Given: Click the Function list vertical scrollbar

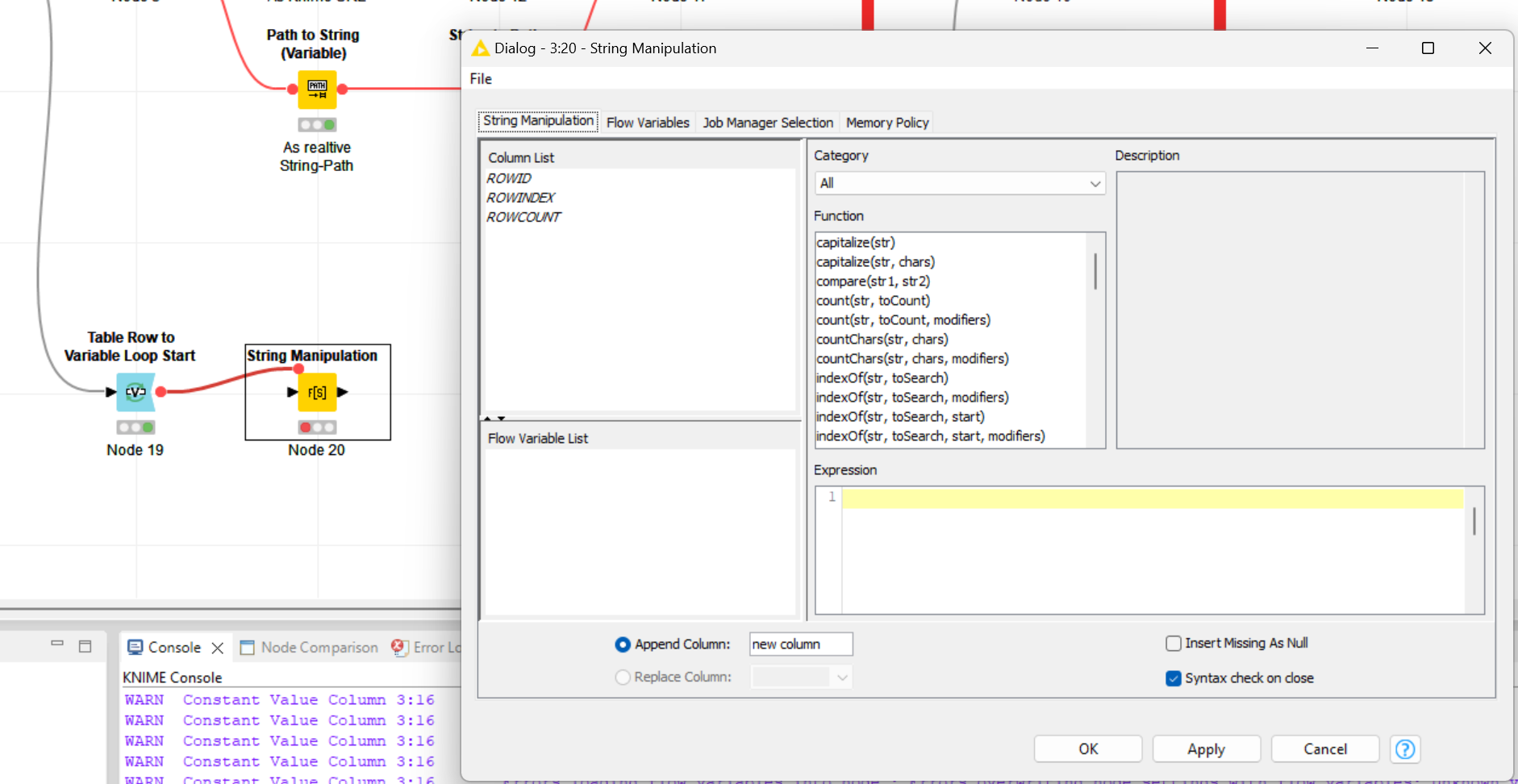Looking at the screenshot, I should pos(1095,271).
